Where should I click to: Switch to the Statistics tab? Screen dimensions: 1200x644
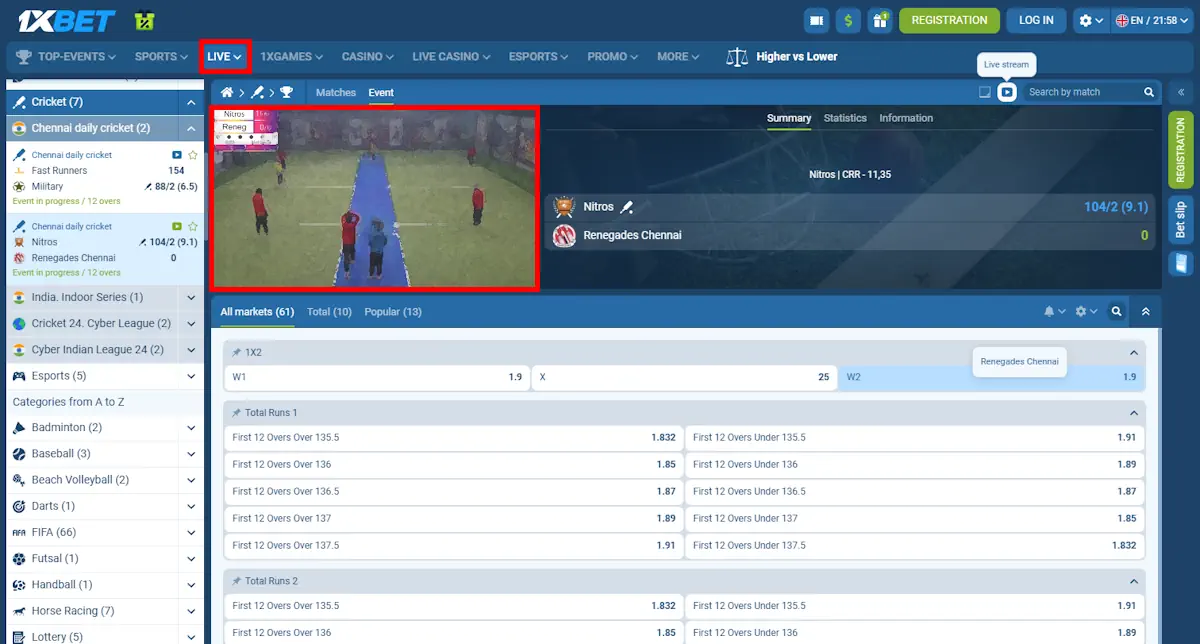tap(845, 118)
